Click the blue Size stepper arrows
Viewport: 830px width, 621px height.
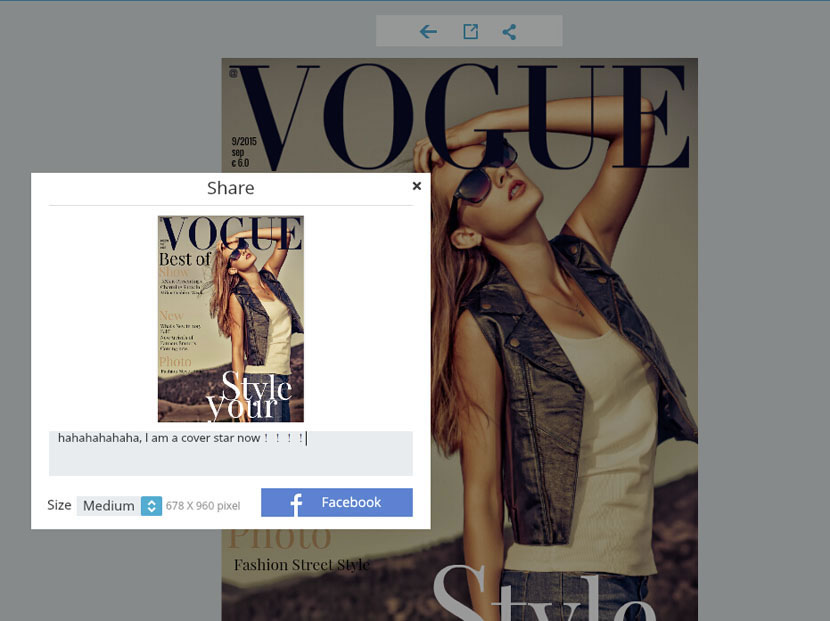(x=151, y=506)
